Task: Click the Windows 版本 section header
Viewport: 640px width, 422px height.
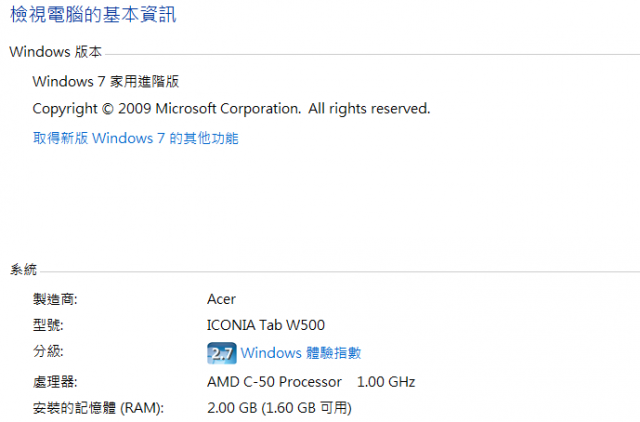Action: click(56, 52)
